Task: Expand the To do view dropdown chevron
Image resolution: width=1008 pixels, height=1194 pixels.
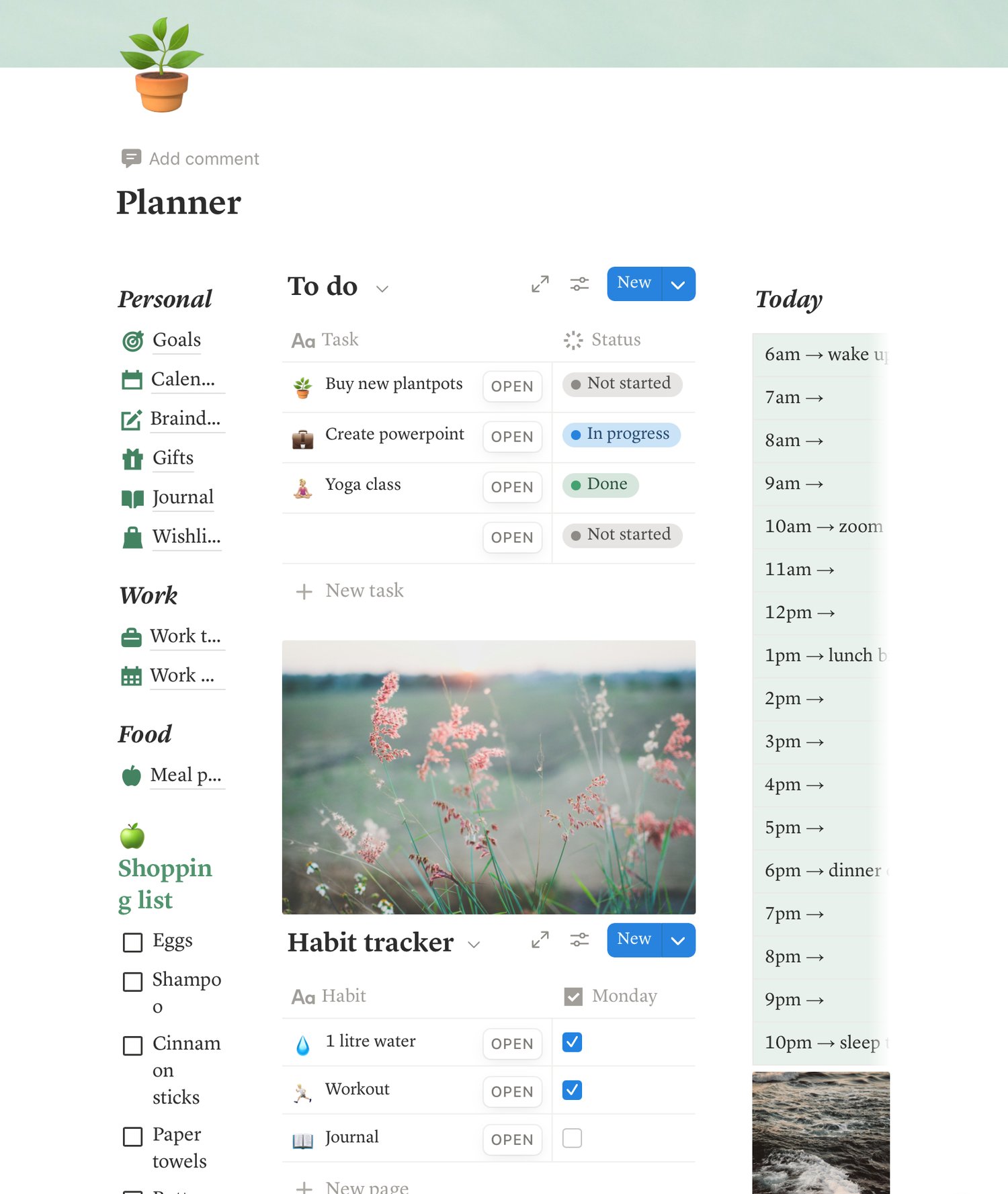Action: click(x=382, y=289)
